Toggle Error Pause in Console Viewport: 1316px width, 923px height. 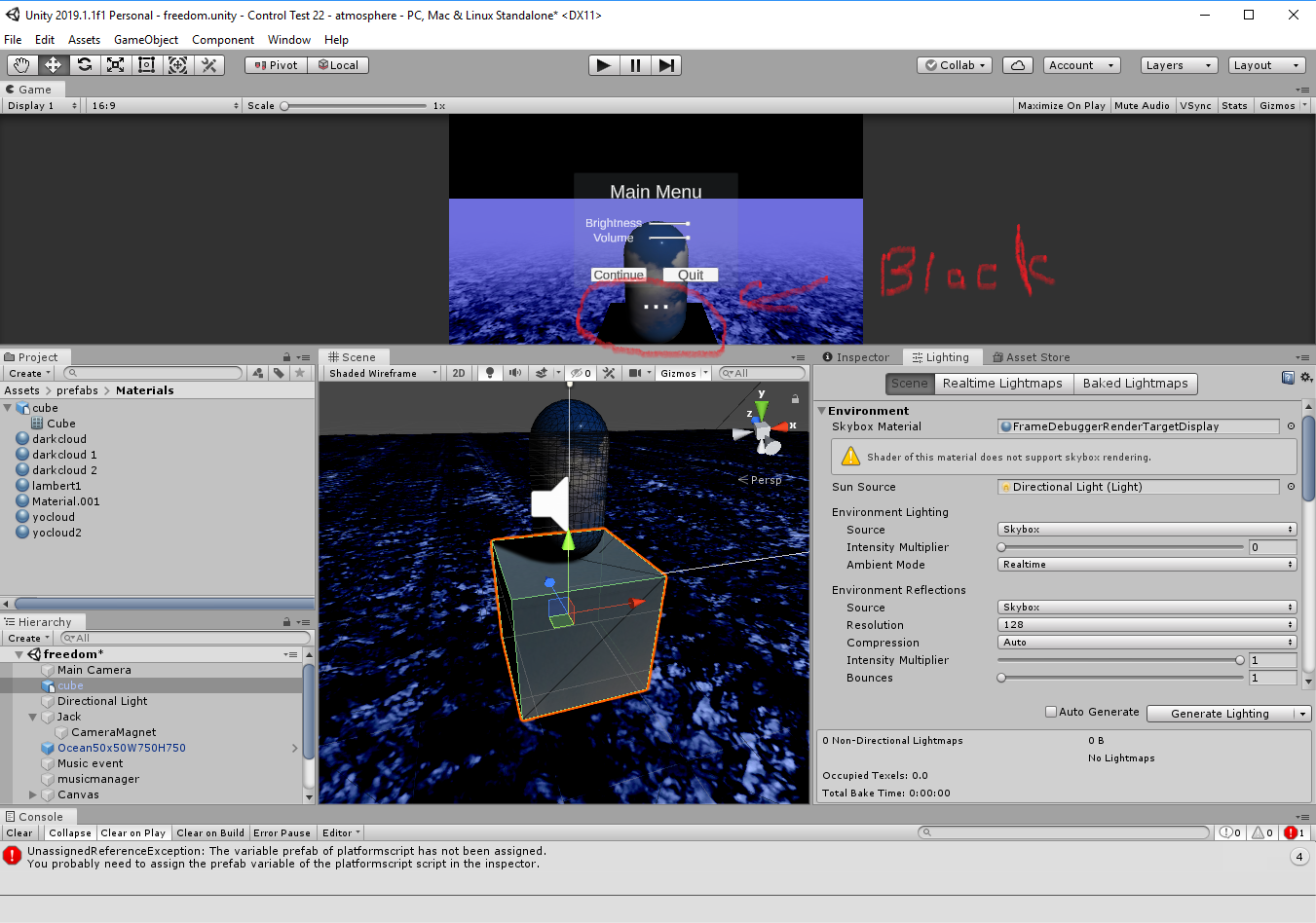tap(282, 832)
